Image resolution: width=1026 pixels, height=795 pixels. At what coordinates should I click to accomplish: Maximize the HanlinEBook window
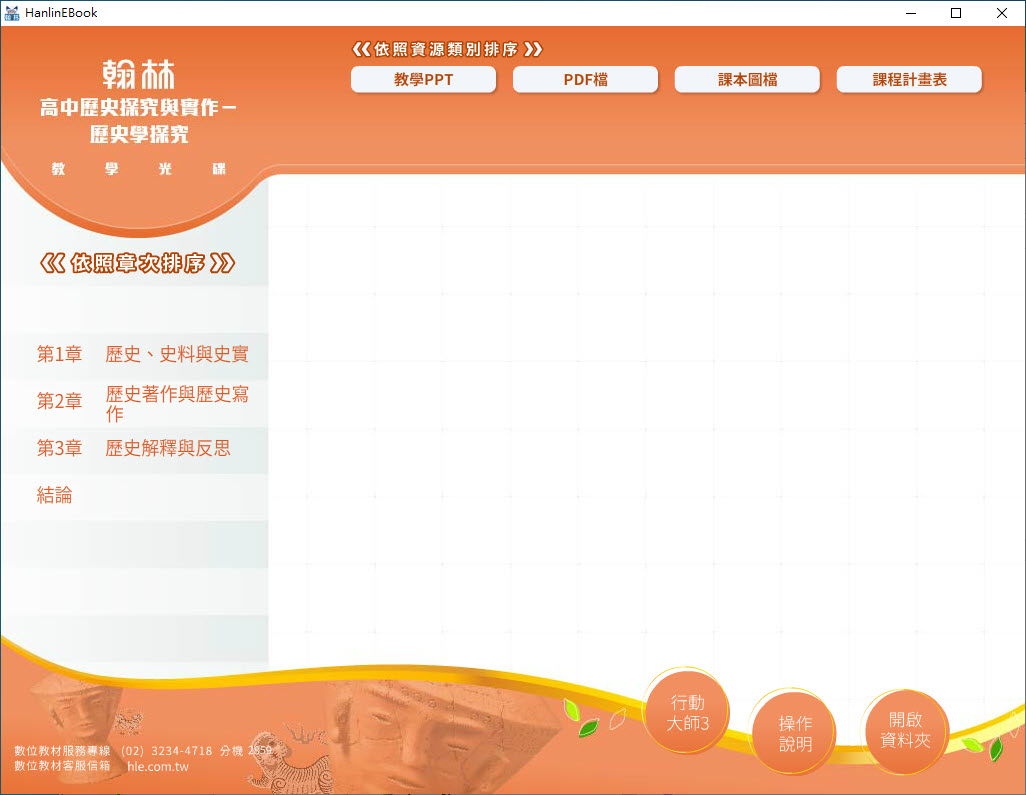956,13
